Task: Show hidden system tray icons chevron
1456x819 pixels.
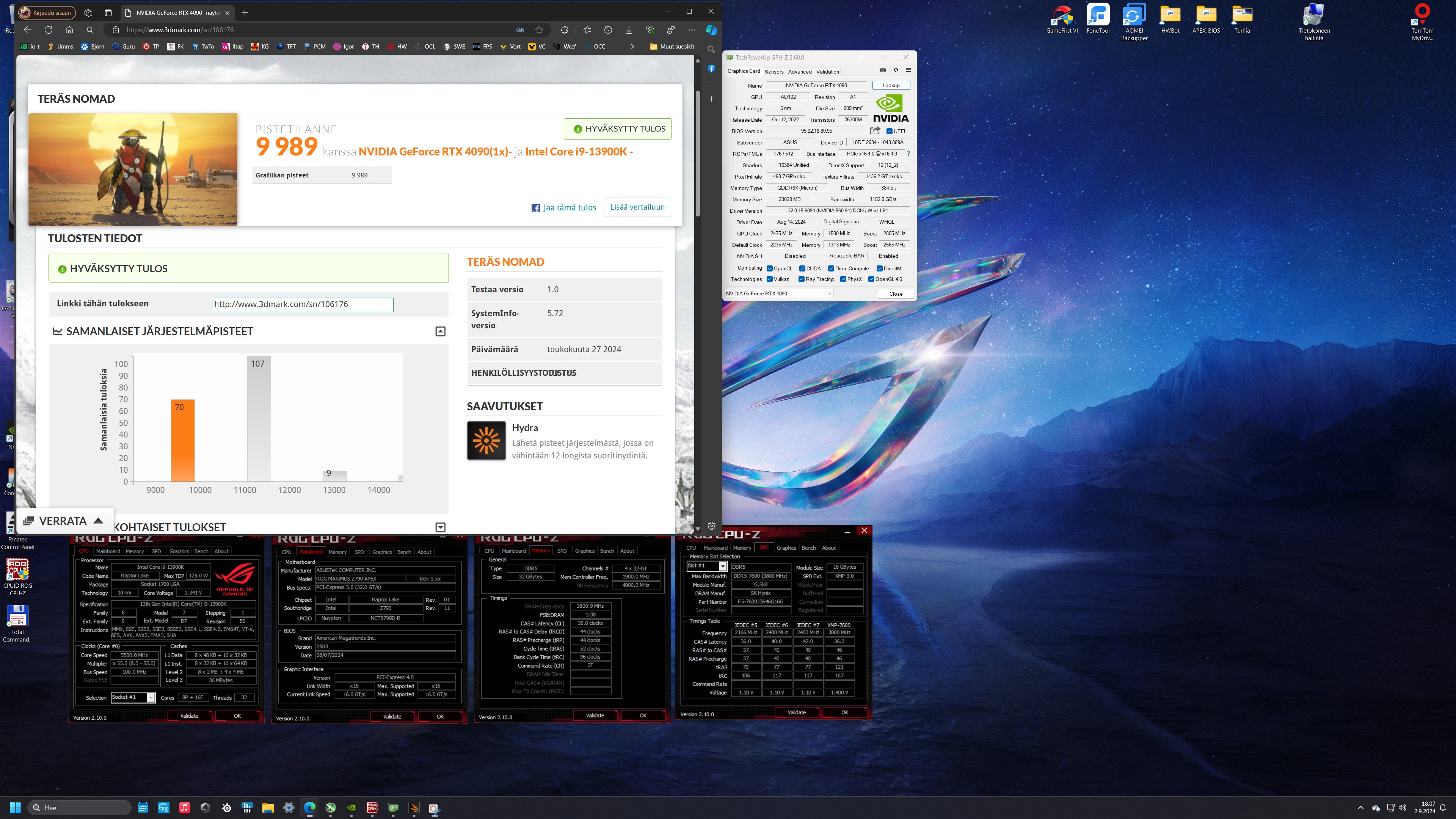Action: click(1360, 808)
